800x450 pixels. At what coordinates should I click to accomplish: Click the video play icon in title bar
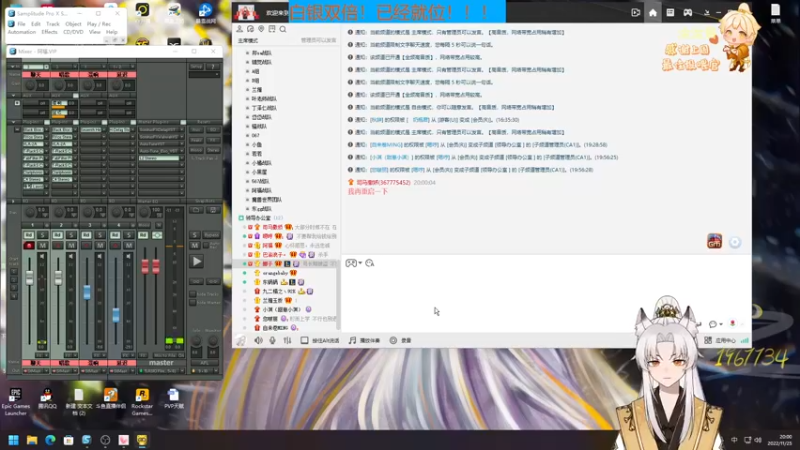pyautogui.click(x=635, y=13)
